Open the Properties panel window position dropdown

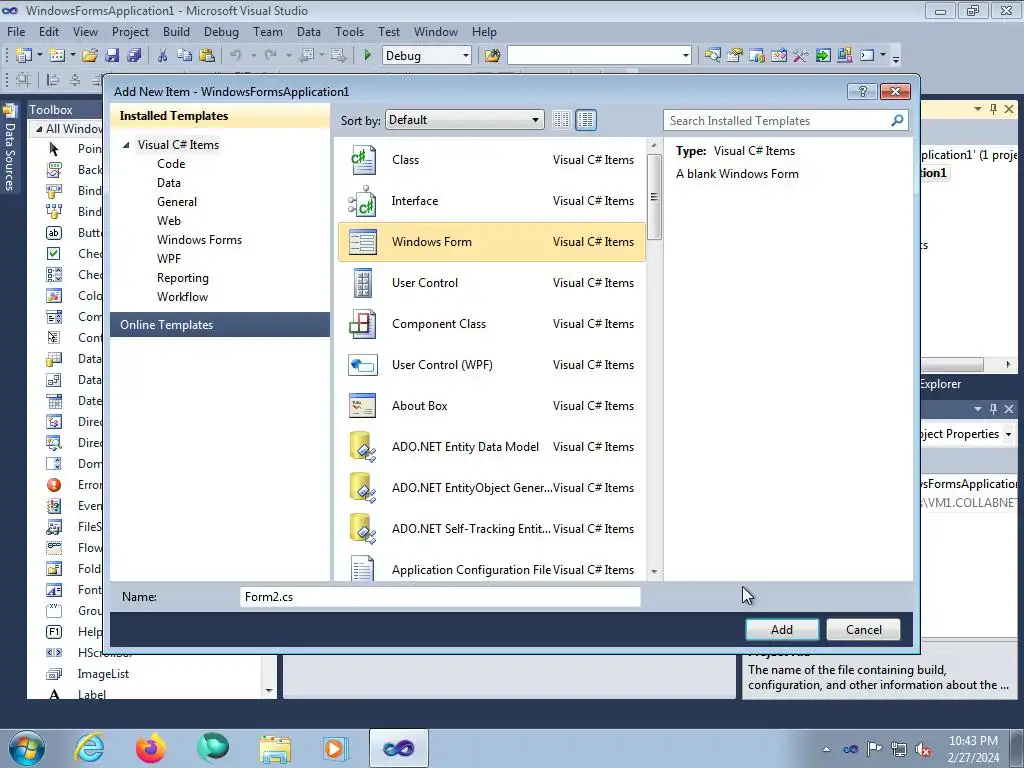click(978, 409)
